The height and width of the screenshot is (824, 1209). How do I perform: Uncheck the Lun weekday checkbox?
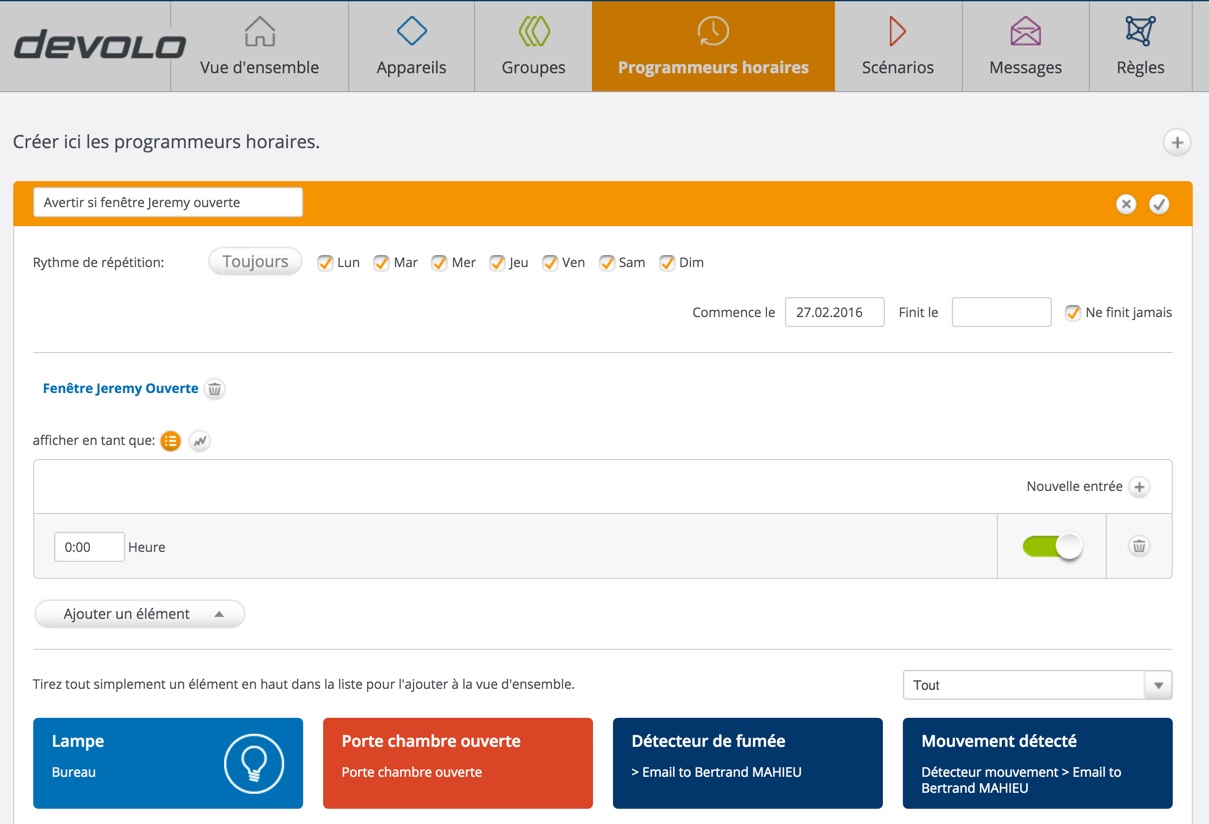point(325,263)
